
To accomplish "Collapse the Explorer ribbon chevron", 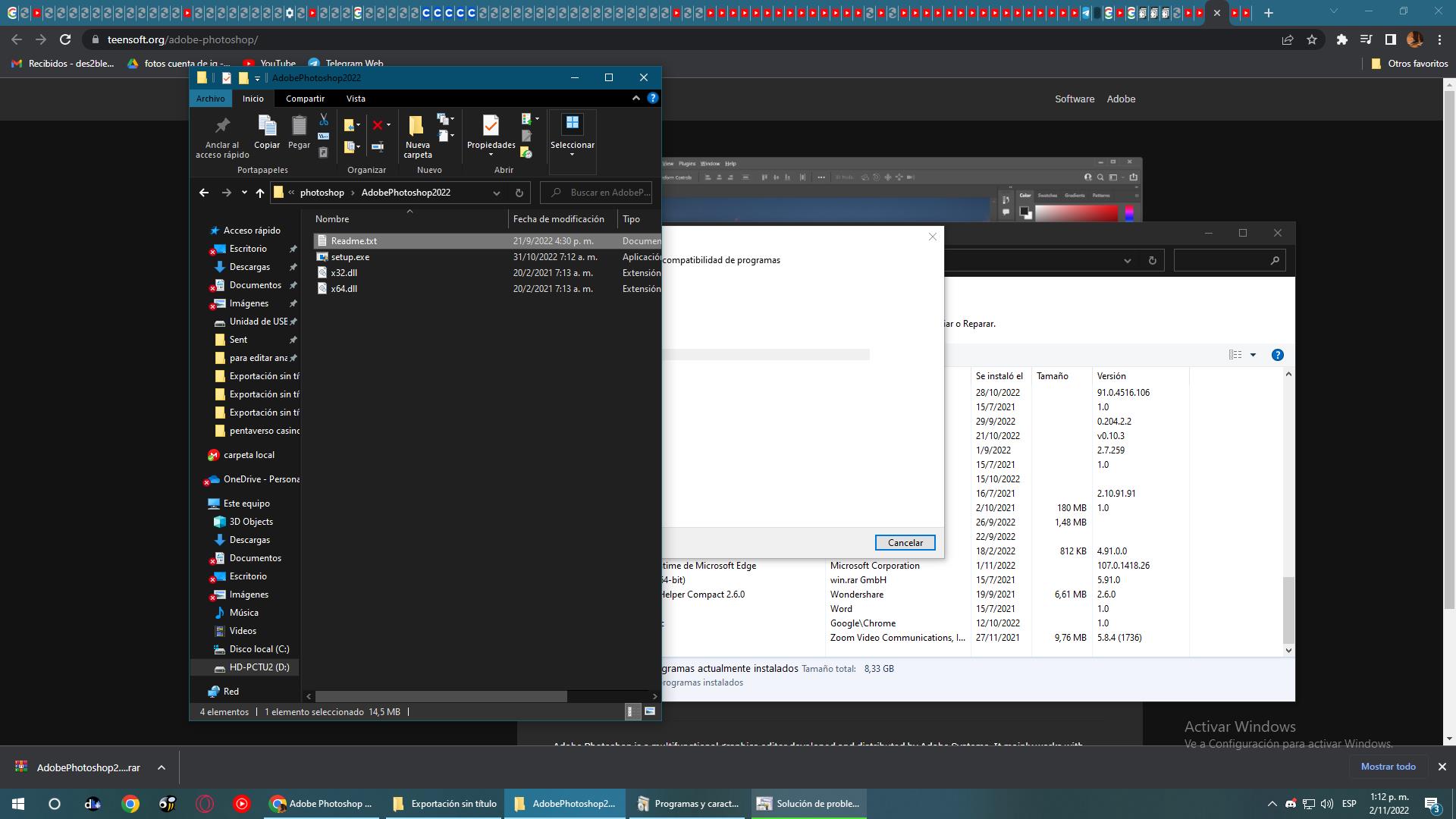I will (635, 98).
